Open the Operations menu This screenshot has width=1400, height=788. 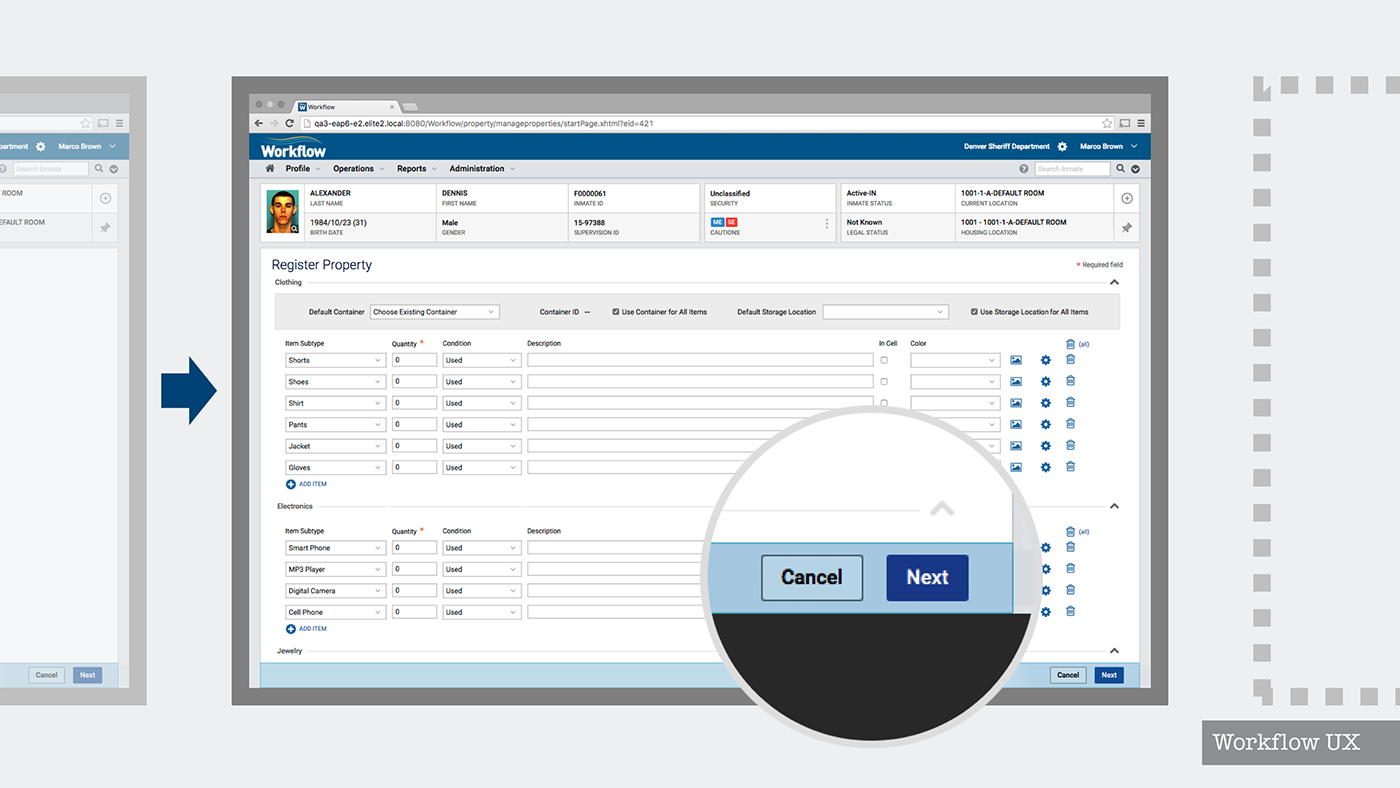pos(358,169)
